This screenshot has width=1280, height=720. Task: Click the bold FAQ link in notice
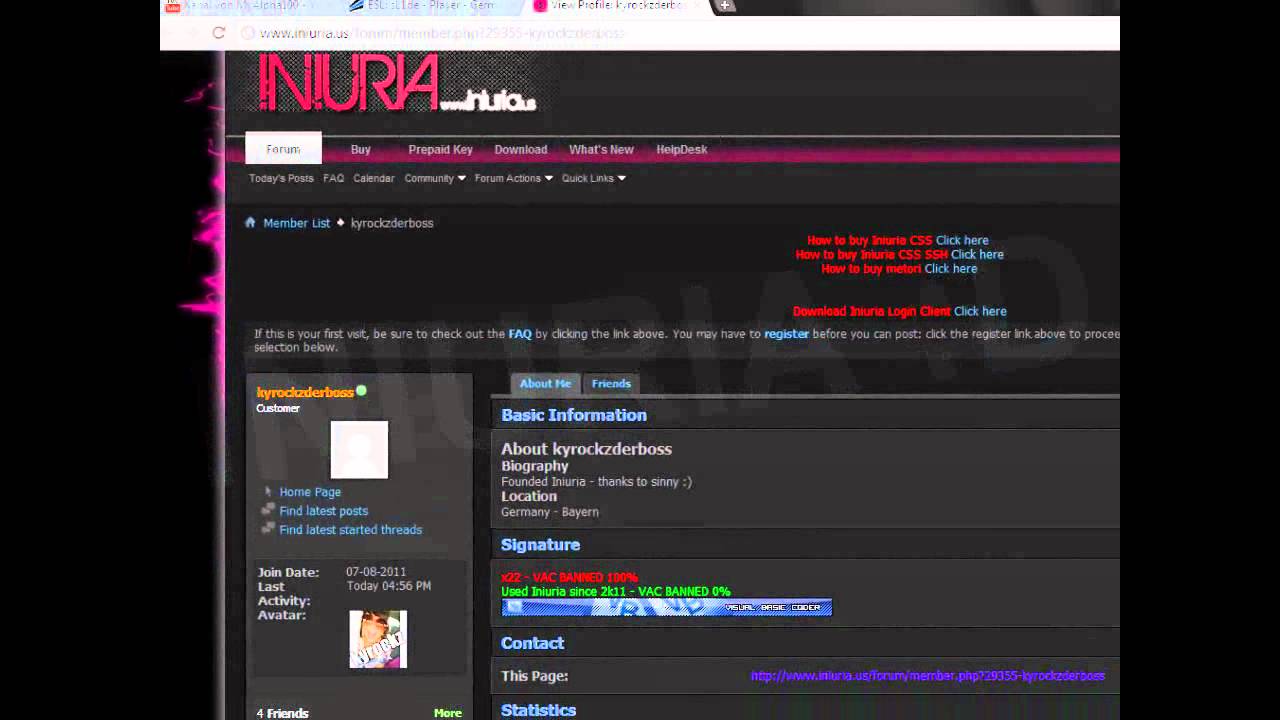[x=520, y=334]
